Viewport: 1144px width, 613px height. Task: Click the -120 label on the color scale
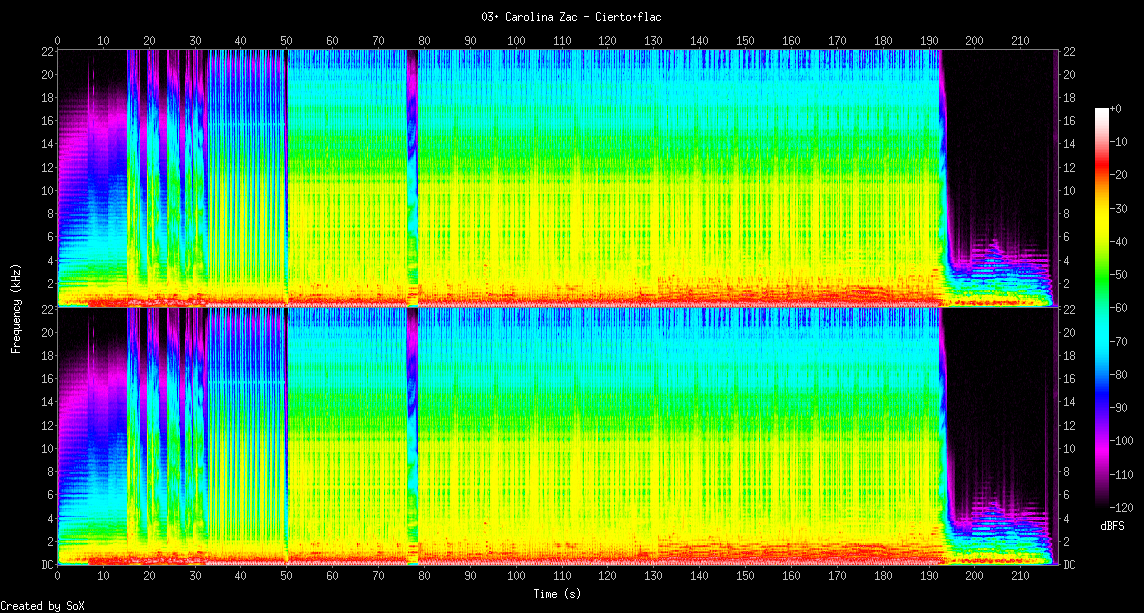click(1125, 507)
